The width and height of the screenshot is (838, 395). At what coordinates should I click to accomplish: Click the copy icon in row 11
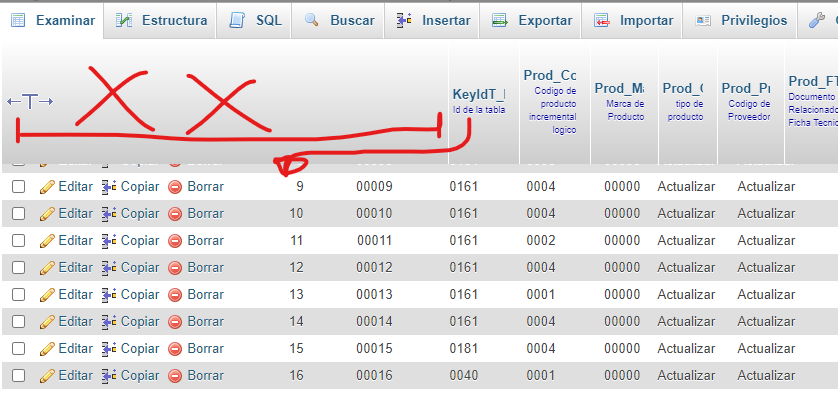point(109,241)
